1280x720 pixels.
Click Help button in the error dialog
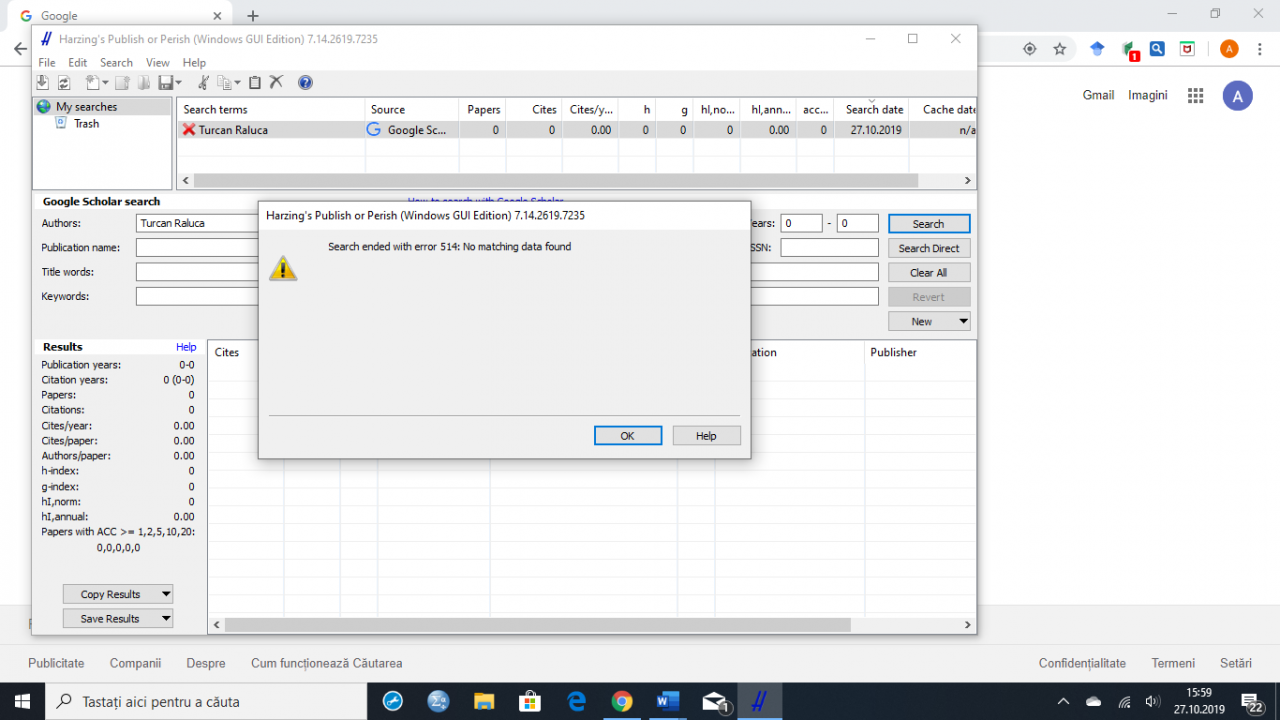point(706,436)
